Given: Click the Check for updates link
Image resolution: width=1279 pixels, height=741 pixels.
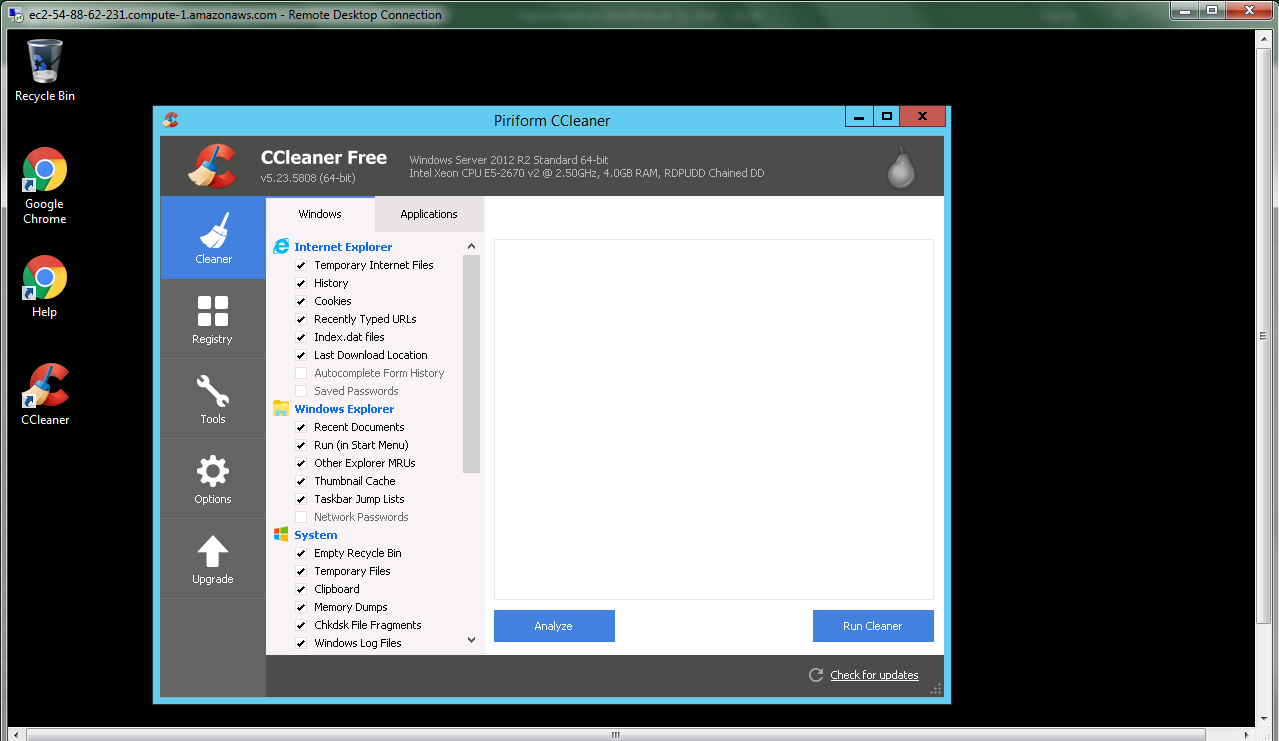Looking at the screenshot, I should [874, 675].
